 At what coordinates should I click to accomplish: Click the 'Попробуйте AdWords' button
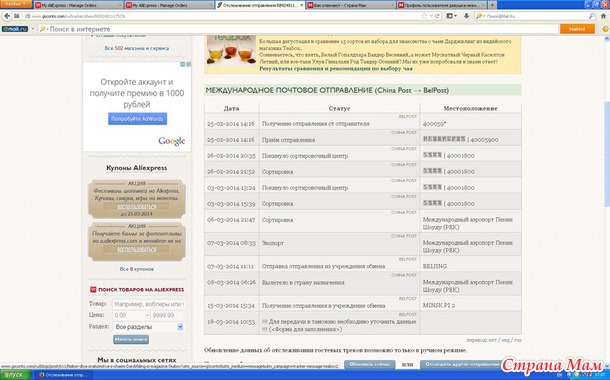tap(137, 119)
